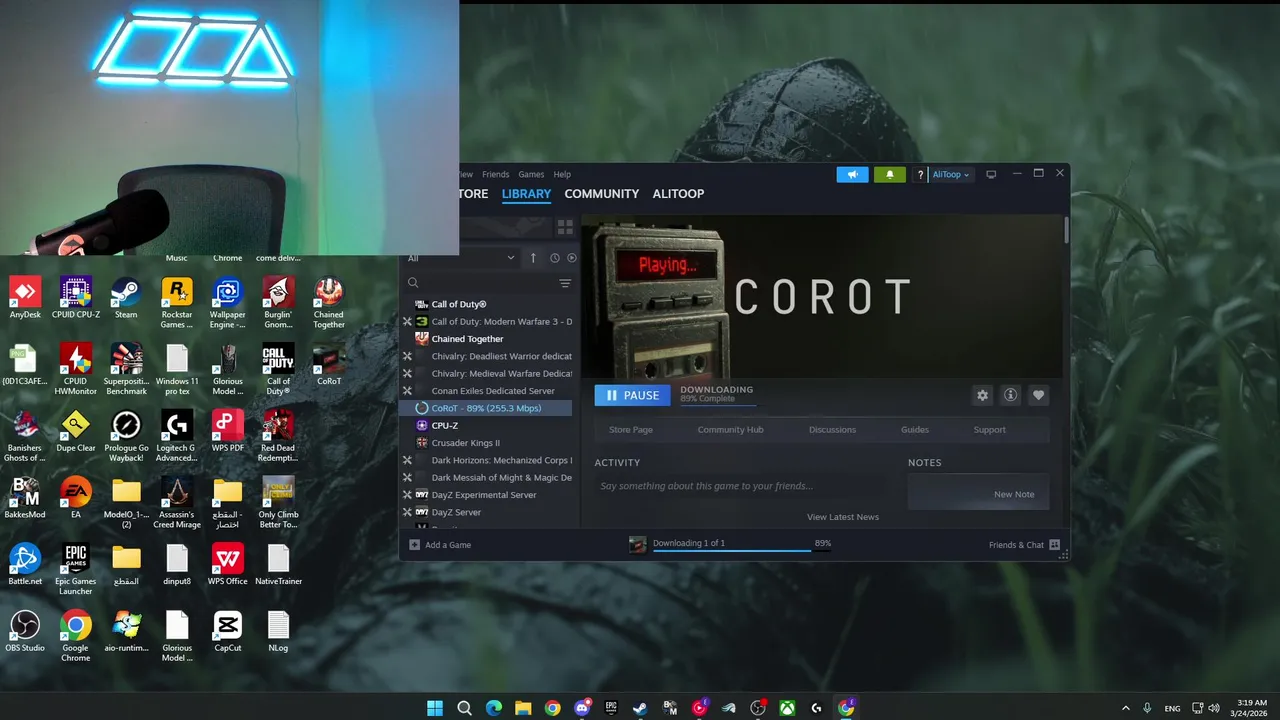Open Steam notifications bell
Image resolution: width=1280 pixels, height=720 pixels.
point(889,174)
